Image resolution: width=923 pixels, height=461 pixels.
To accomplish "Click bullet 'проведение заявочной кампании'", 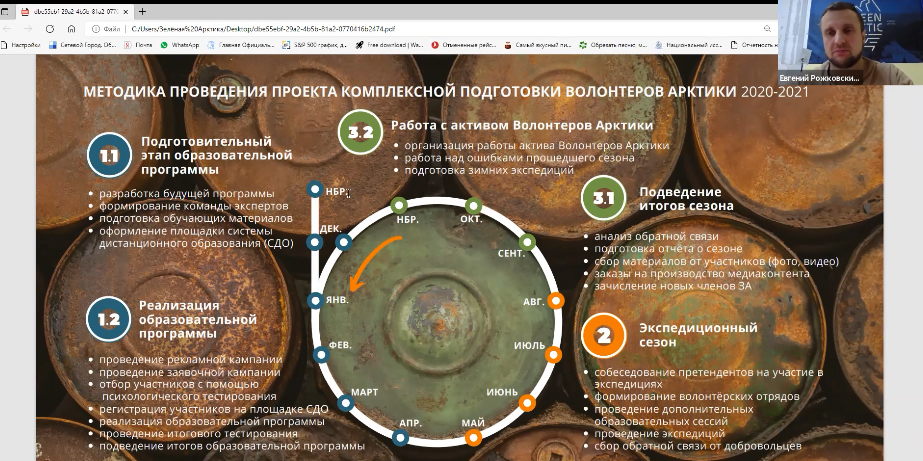I will tap(190, 372).
